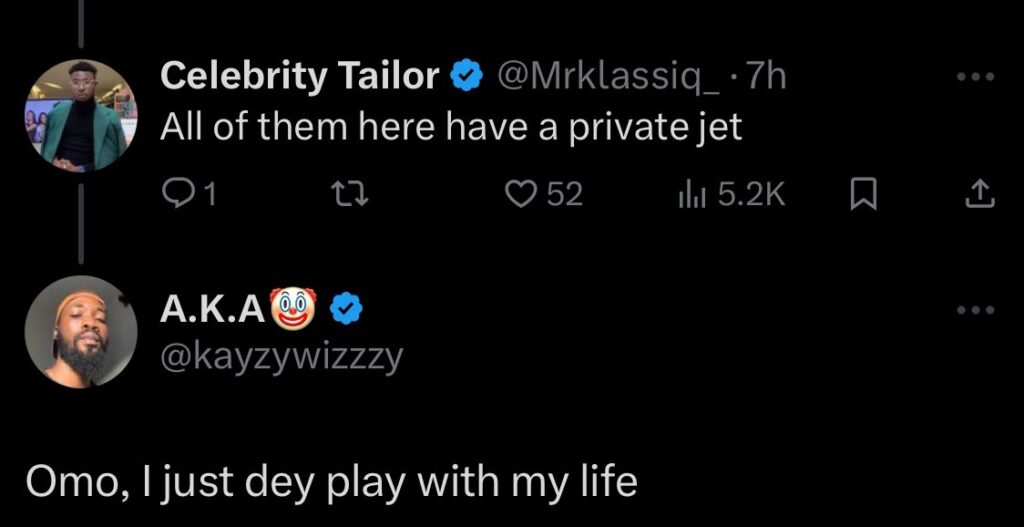Open Celebrity Tailor's profile picture
The width and height of the screenshot is (1024, 527).
[x=81, y=116]
